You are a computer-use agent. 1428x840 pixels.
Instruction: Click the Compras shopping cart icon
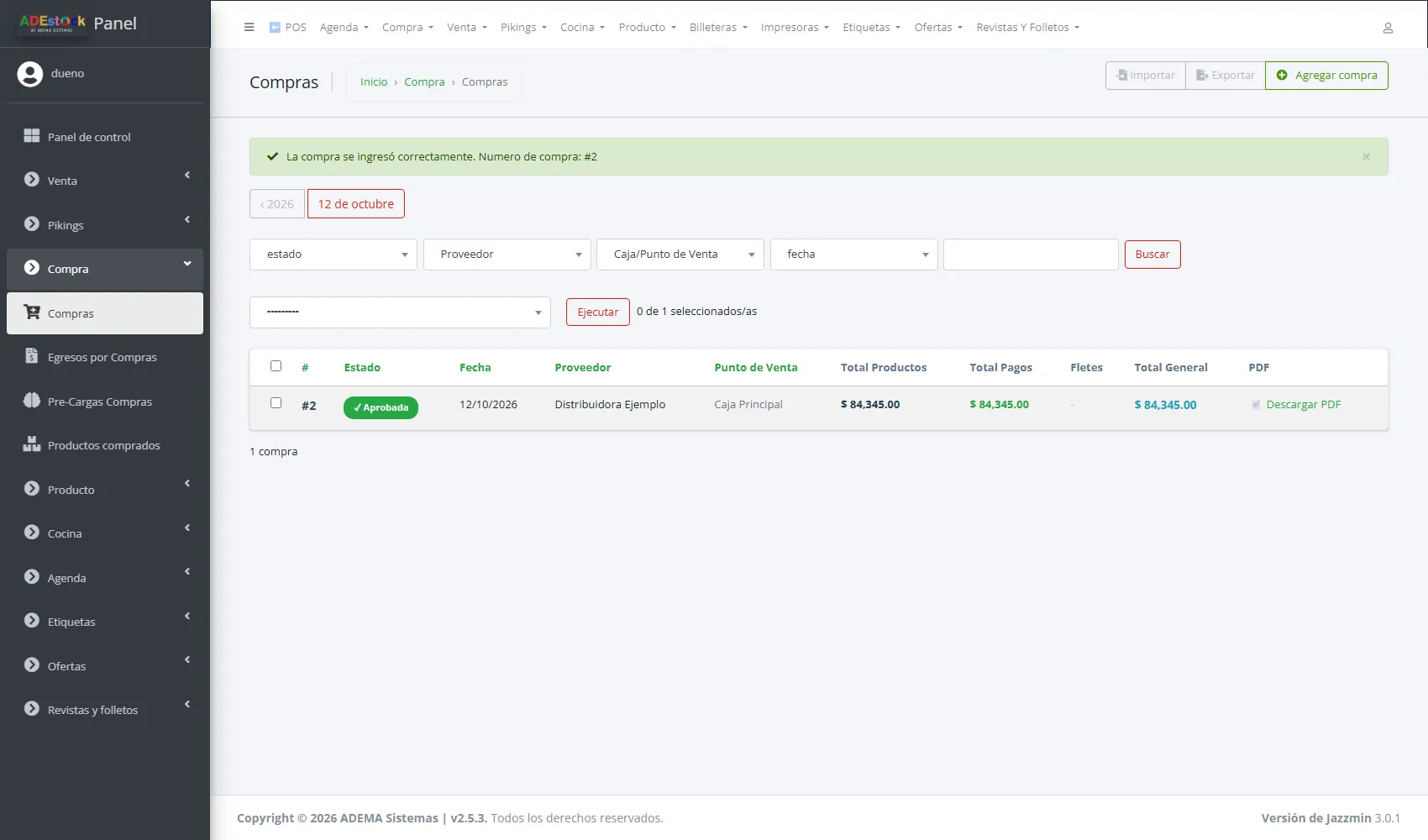pyautogui.click(x=32, y=312)
